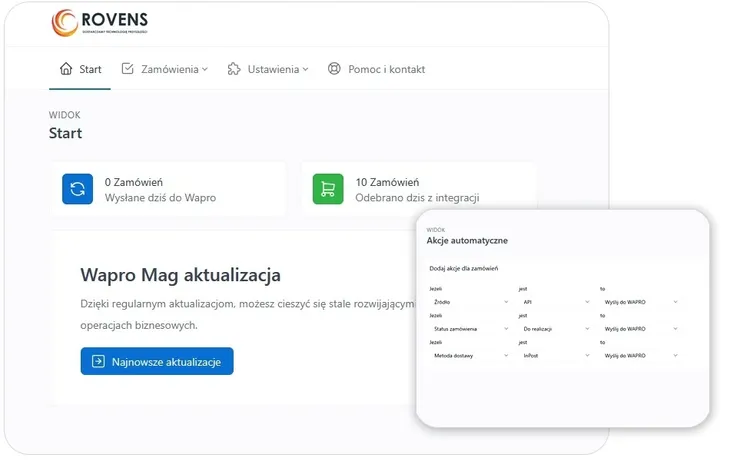Click the green shopping cart icon

[x=328, y=189]
